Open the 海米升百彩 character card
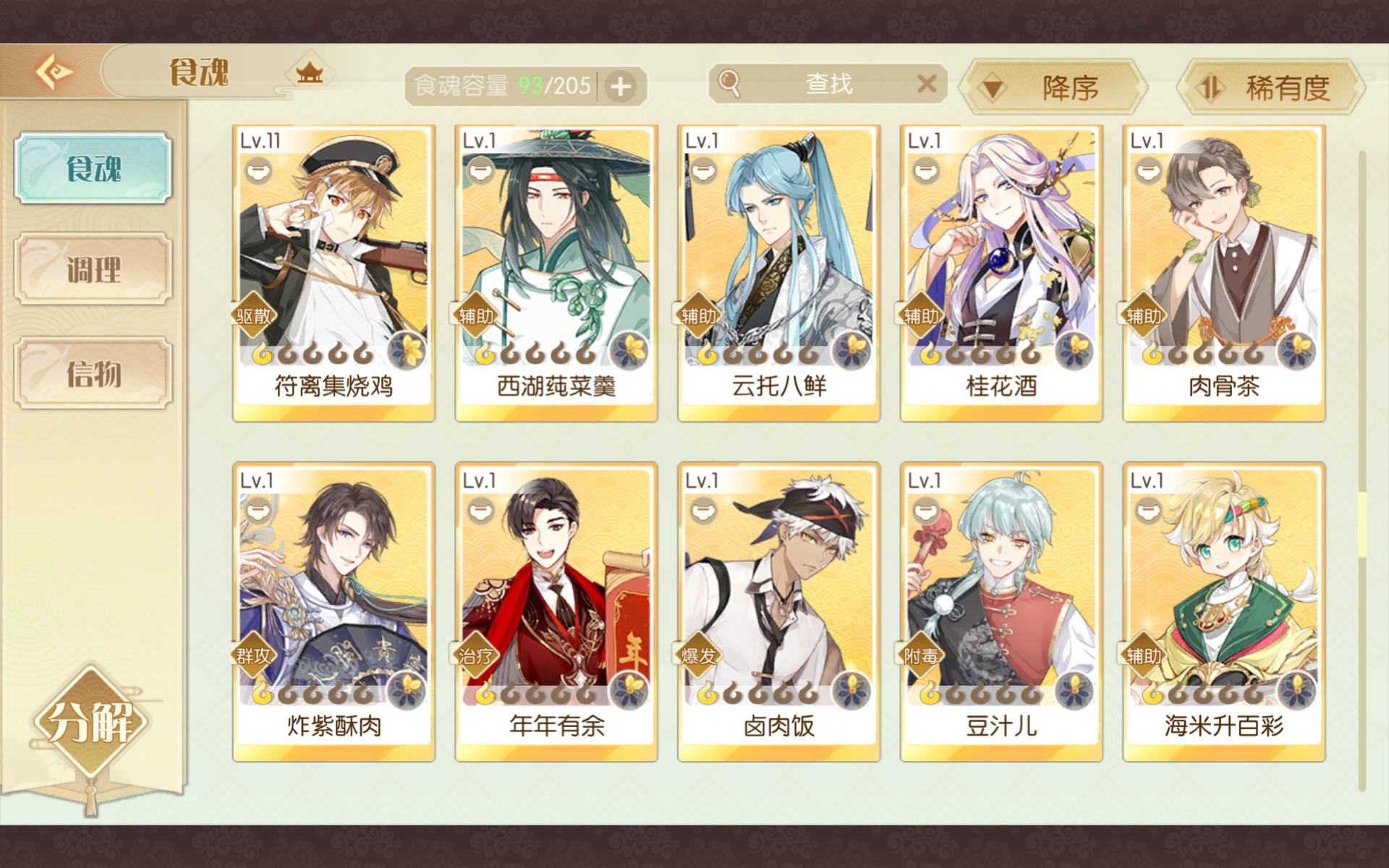The width and height of the screenshot is (1389, 868). pyautogui.click(x=1223, y=612)
